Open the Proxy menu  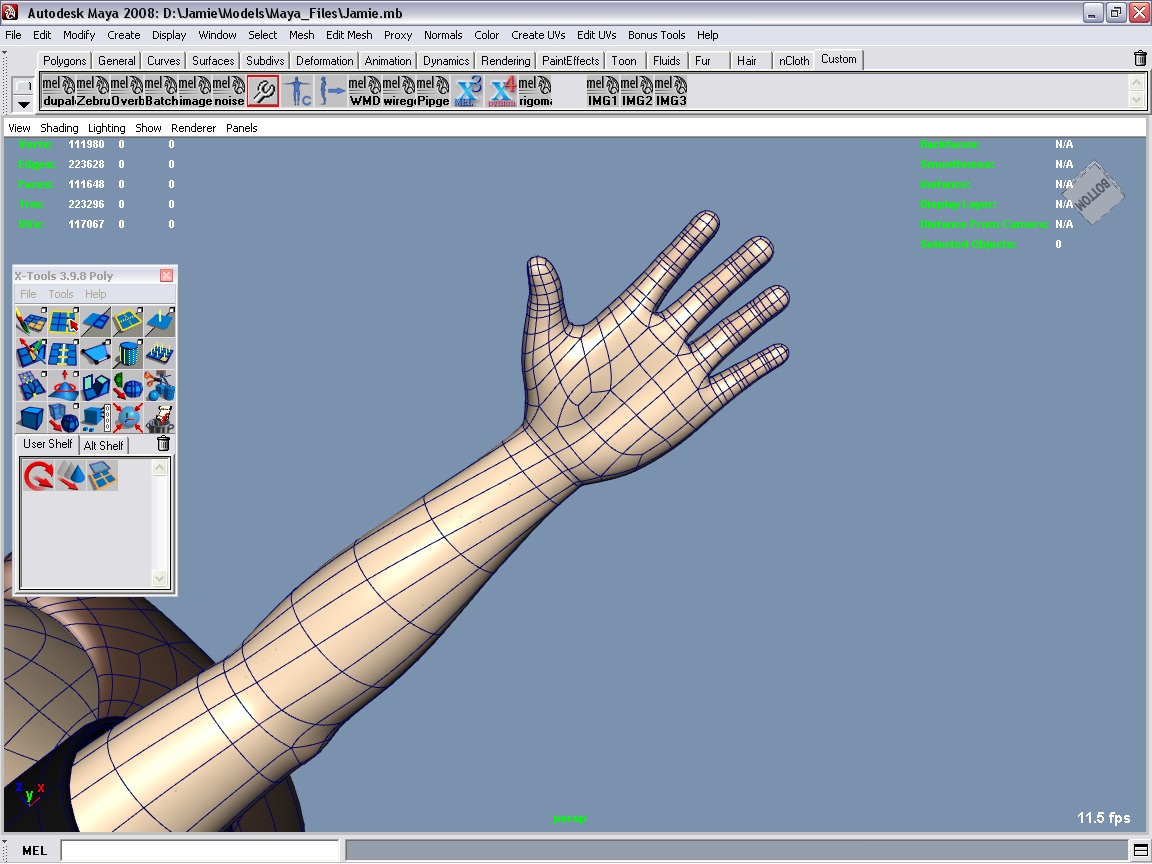coord(397,35)
